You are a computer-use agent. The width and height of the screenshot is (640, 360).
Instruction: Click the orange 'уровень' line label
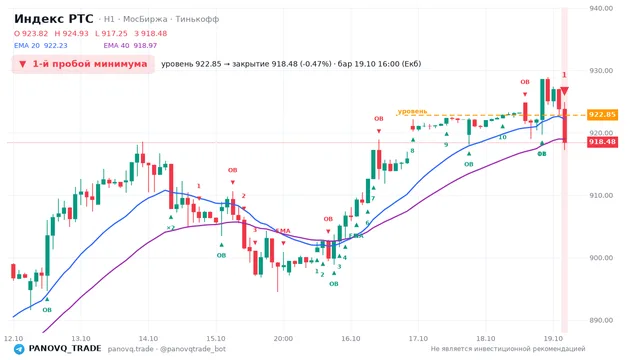click(412, 111)
